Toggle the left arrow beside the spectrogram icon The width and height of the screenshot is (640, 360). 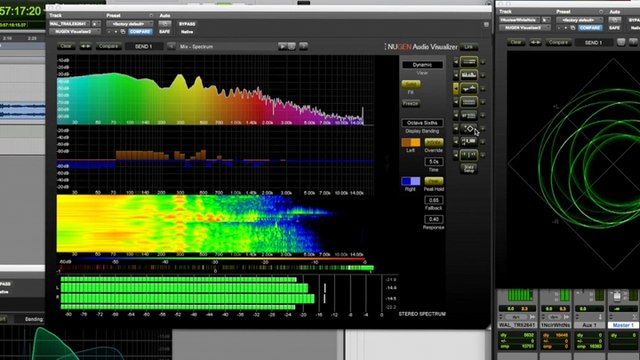tap(456, 102)
